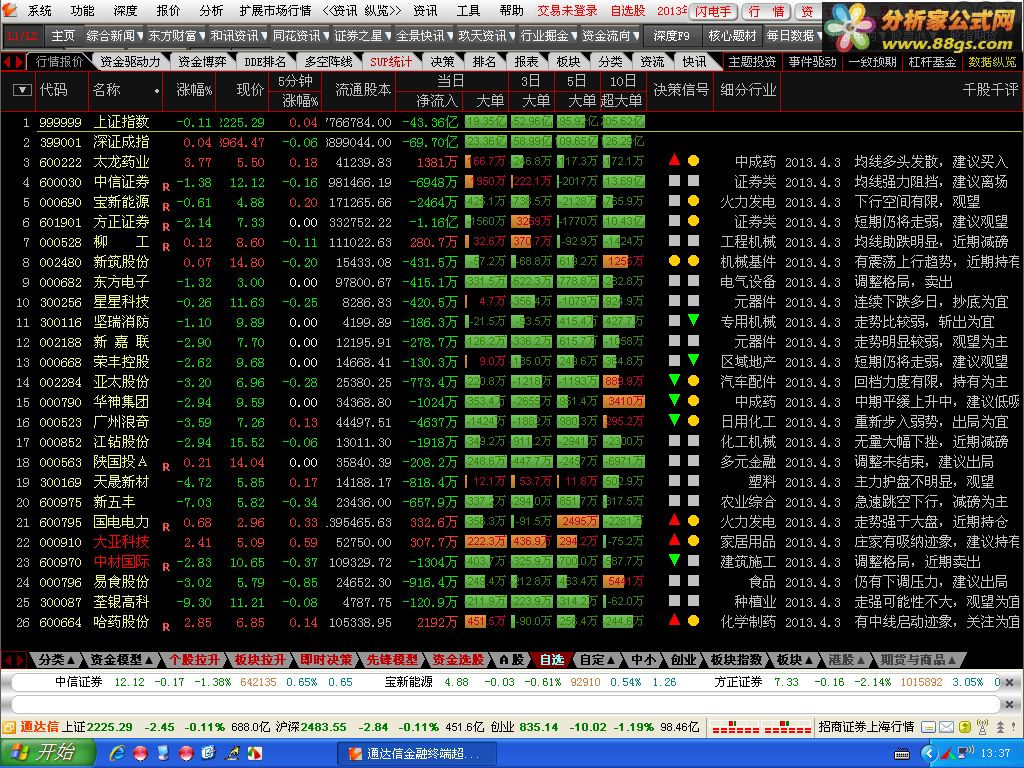The width and height of the screenshot is (1024, 768).
Task: Click the red triangle signal for 国电电力
Action: click(x=675, y=520)
